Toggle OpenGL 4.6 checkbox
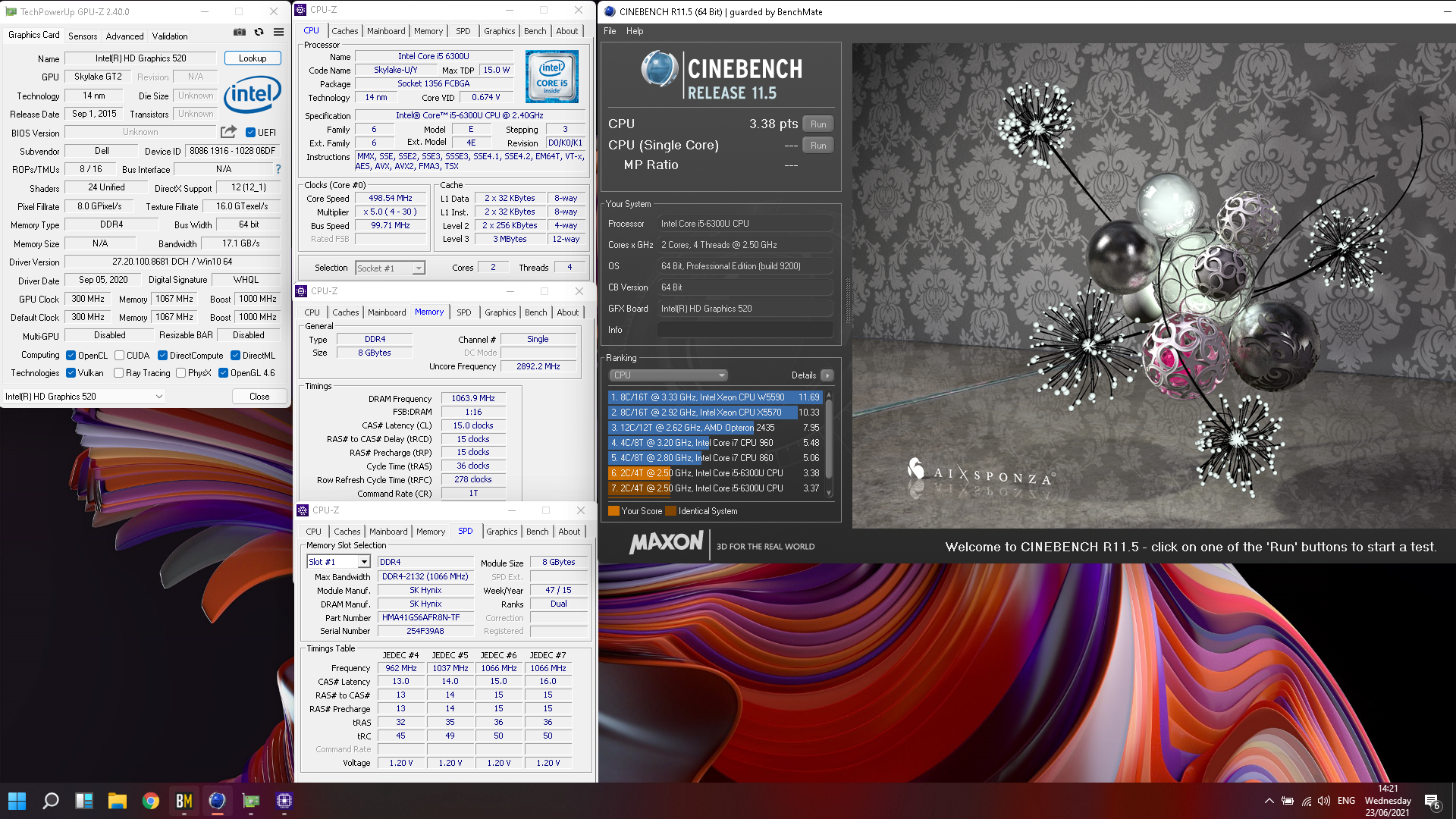 223,373
